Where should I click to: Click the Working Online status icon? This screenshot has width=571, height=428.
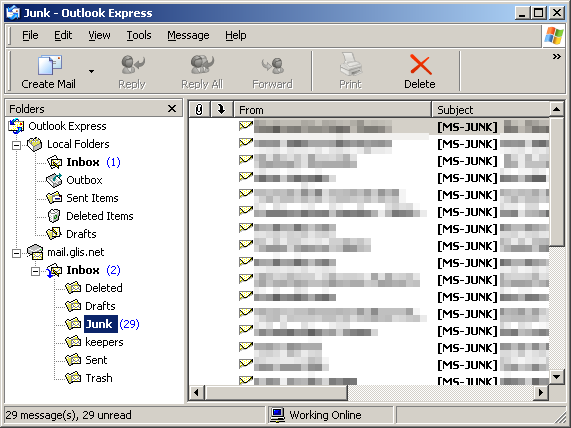[277, 415]
